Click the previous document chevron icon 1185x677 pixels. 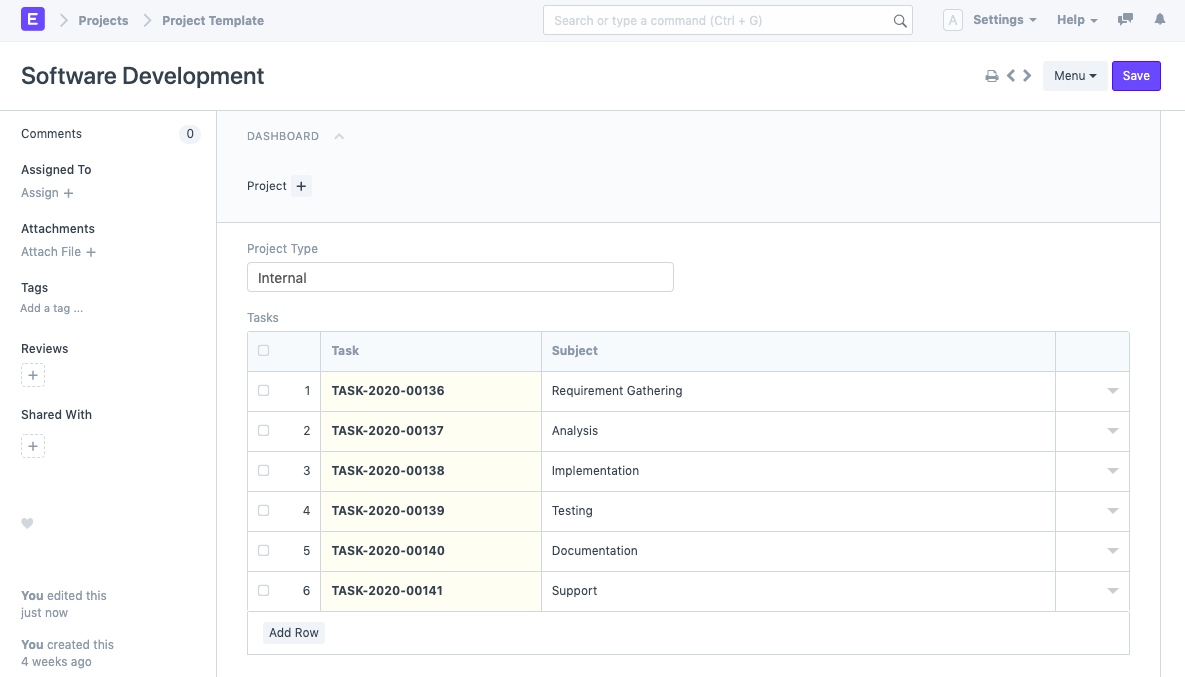(1012, 75)
